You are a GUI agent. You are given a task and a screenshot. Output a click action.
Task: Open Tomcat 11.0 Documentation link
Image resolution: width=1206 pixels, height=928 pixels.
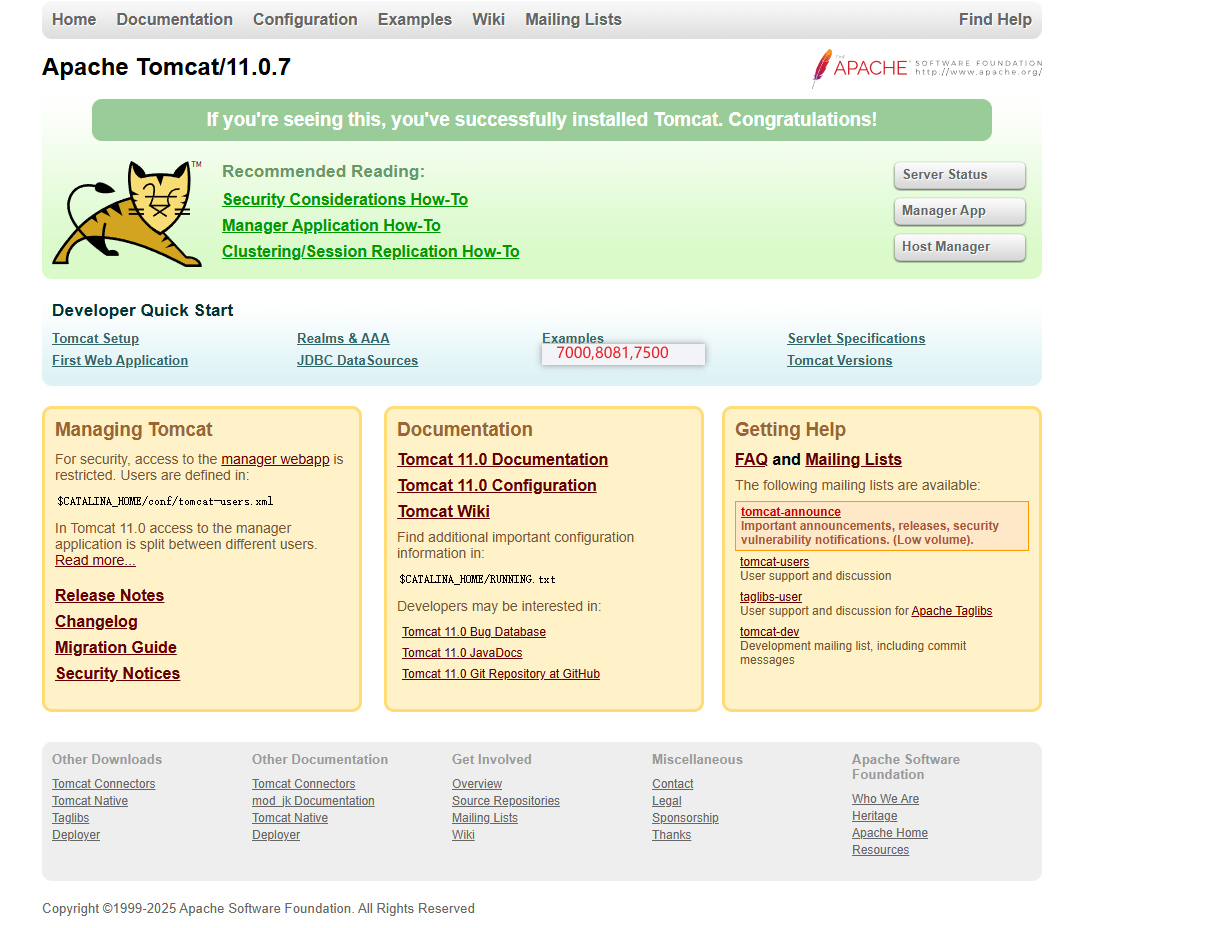(503, 459)
